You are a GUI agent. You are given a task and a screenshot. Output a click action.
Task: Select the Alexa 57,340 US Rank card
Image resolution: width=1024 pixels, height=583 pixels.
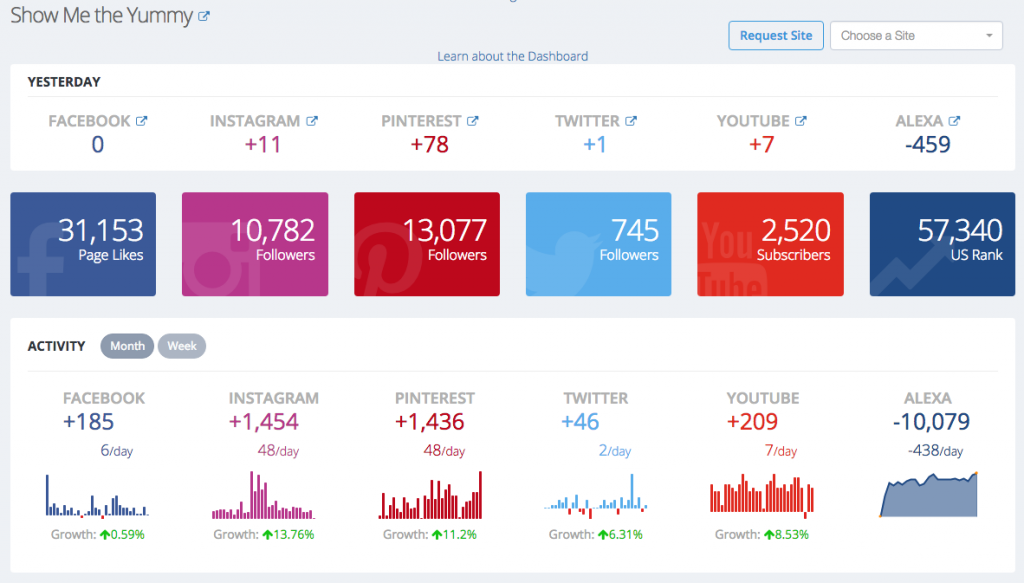click(x=942, y=244)
